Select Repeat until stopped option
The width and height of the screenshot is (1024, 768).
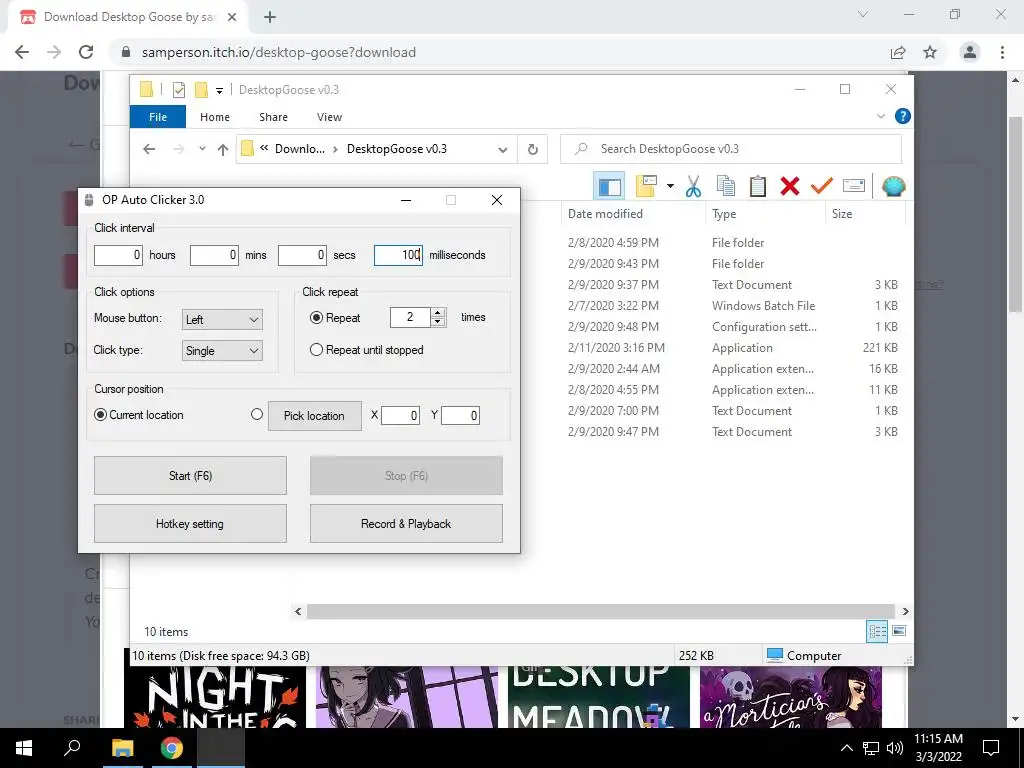(316, 349)
